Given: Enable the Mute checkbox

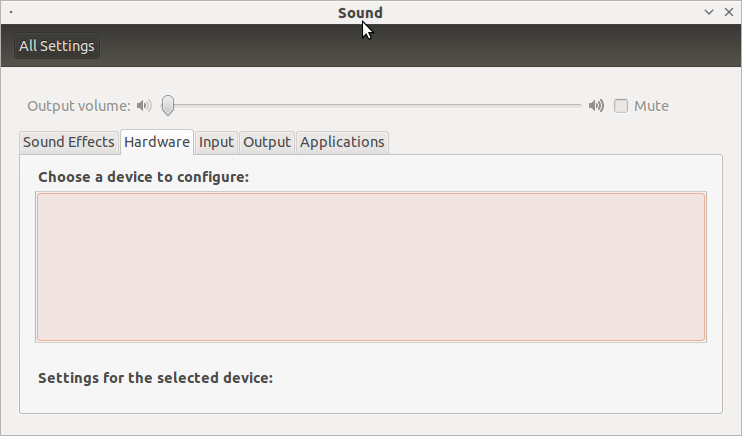Looking at the screenshot, I should point(621,106).
